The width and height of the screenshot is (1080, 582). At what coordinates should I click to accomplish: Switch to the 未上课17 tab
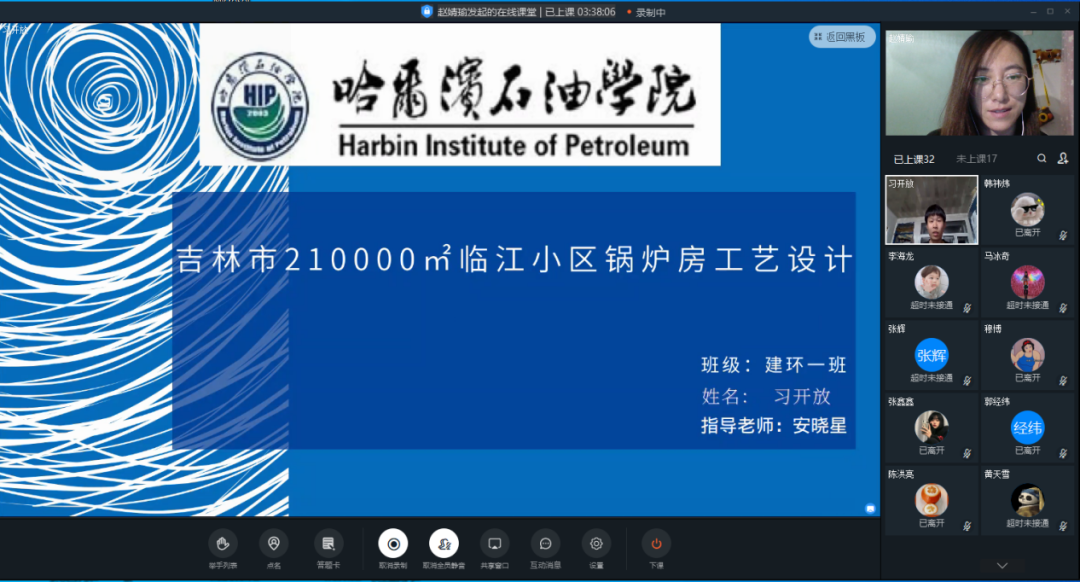(977, 159)
